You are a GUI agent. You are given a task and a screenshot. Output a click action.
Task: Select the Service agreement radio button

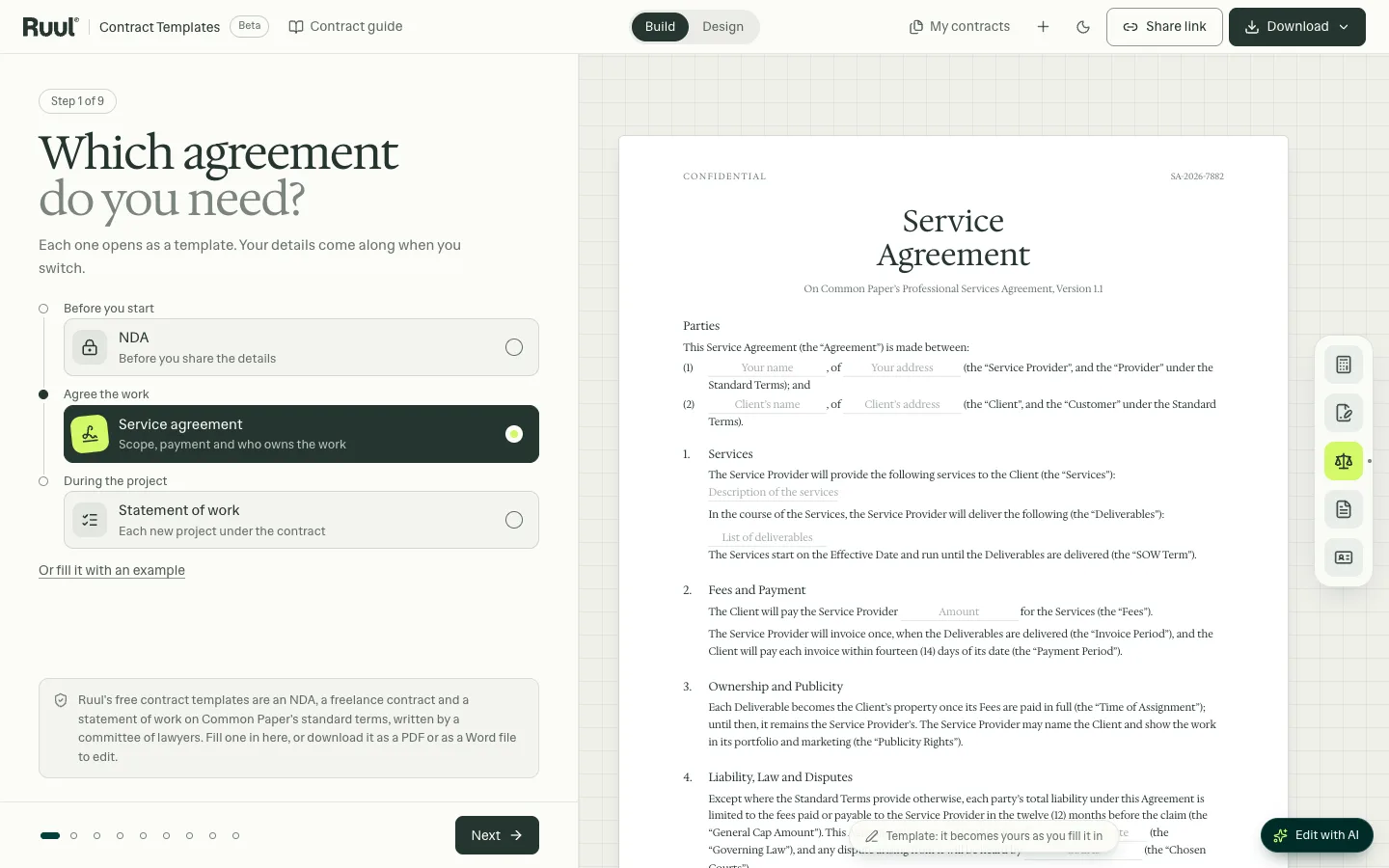pyautogui.click(x=514, y=434)
